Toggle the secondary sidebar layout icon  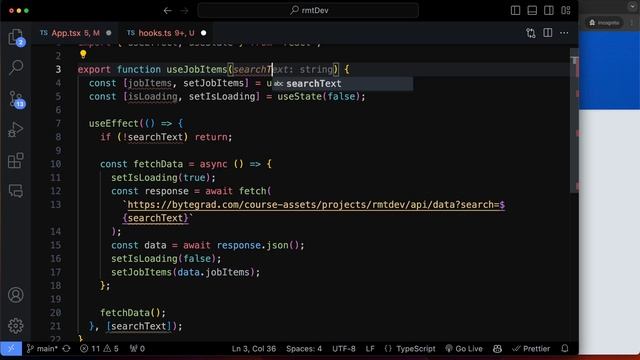(549, 11)
